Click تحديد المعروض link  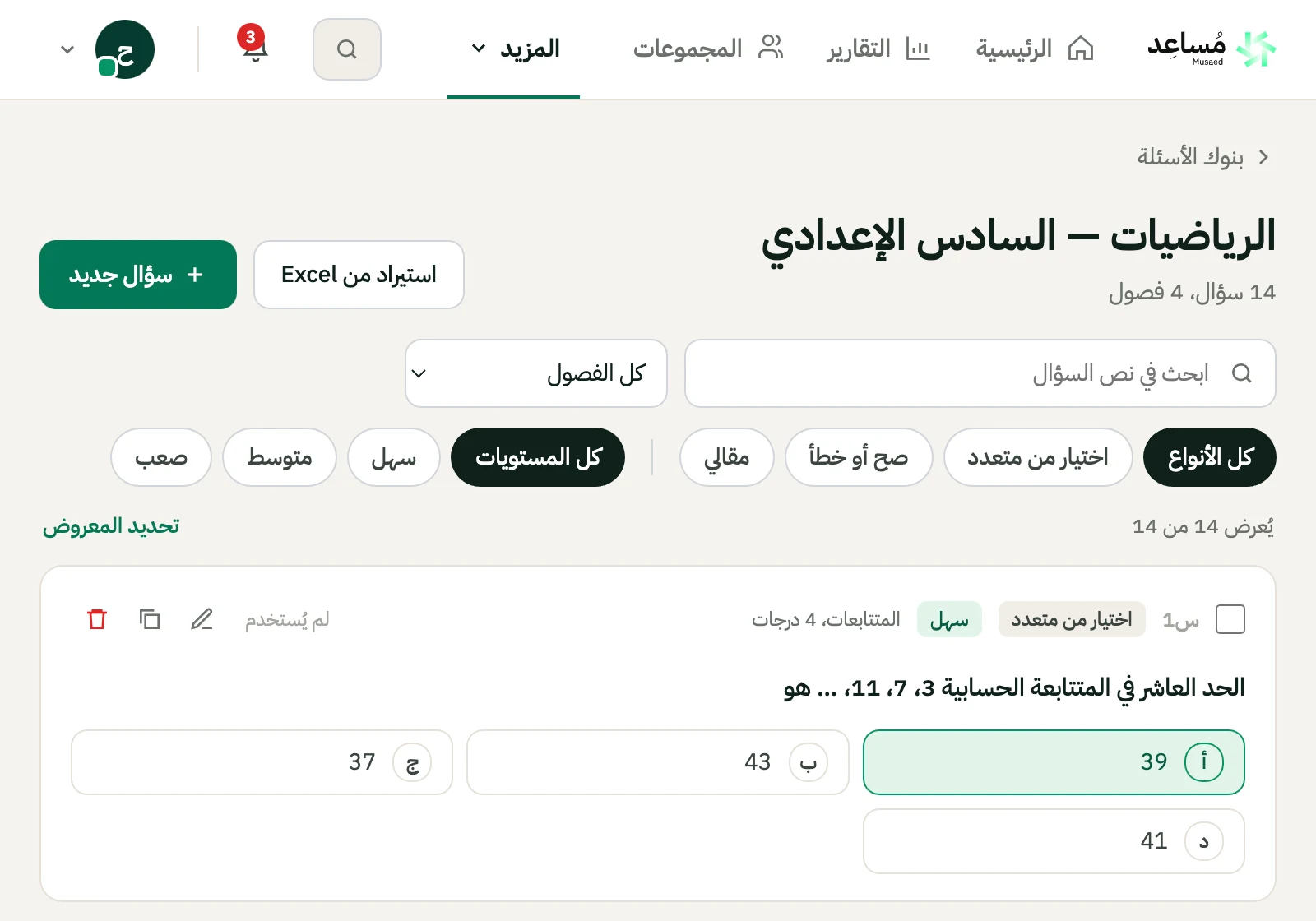pos(111,526)
